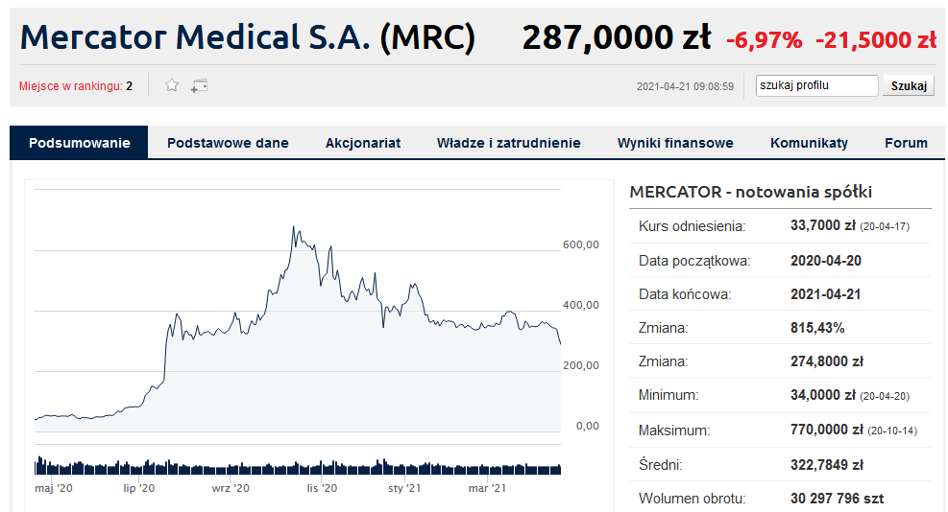Click the mar '21 axis label

[487, 488]
